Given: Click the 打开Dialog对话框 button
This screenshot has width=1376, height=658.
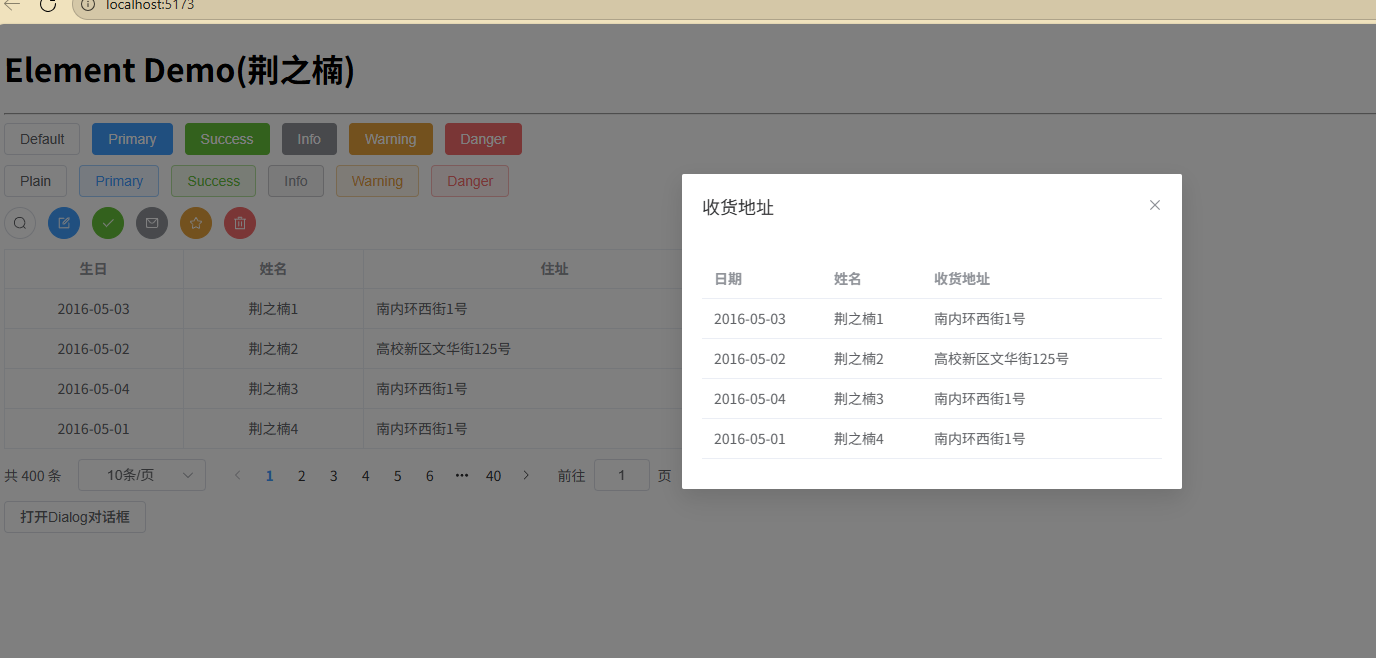Looking at the screenshot, I should pyautogui.click(x=75, y=517).
